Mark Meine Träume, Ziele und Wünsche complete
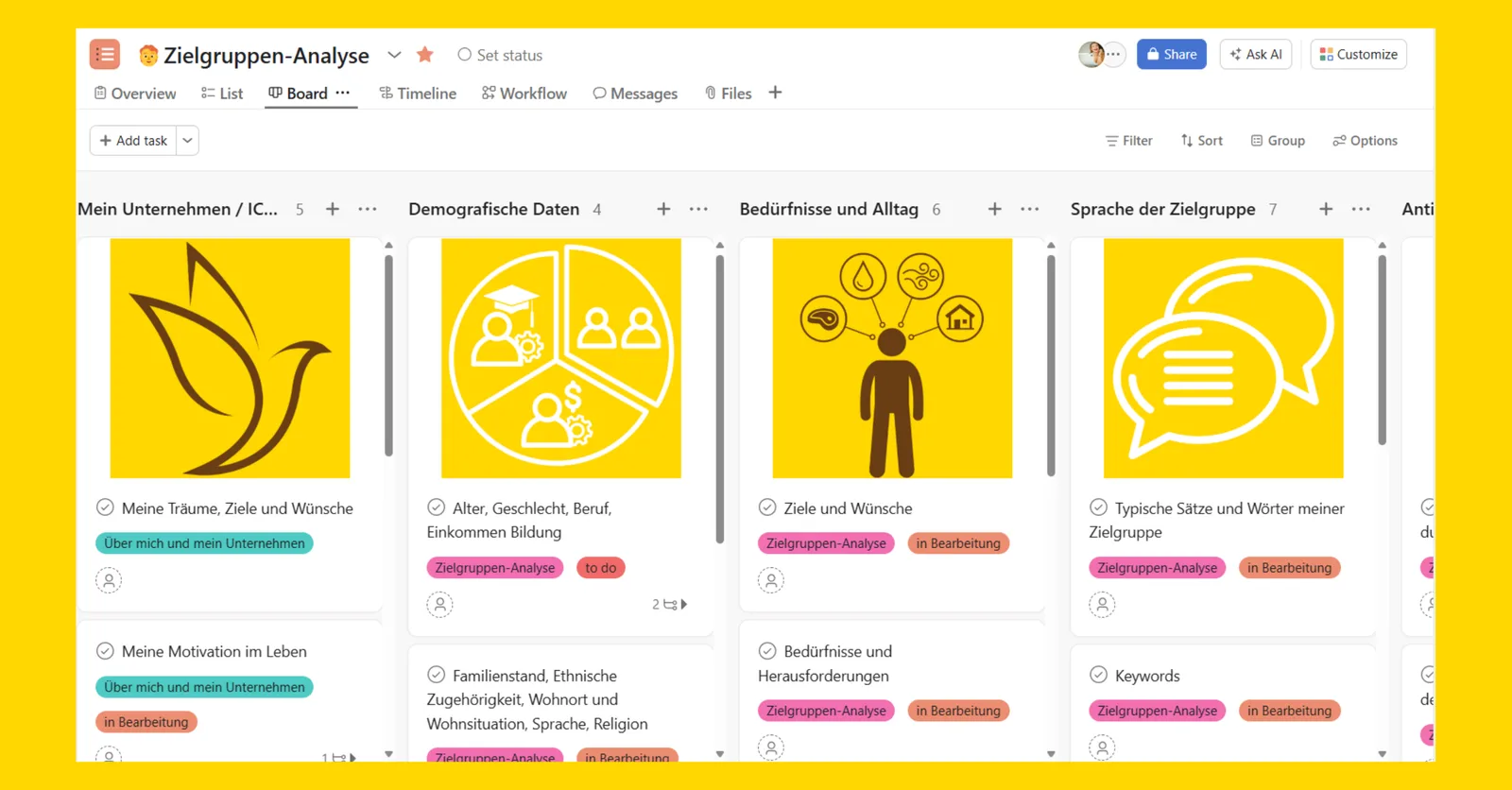Image resolution: width=1512 pixels, height=790 pixels. coord(105,507)
